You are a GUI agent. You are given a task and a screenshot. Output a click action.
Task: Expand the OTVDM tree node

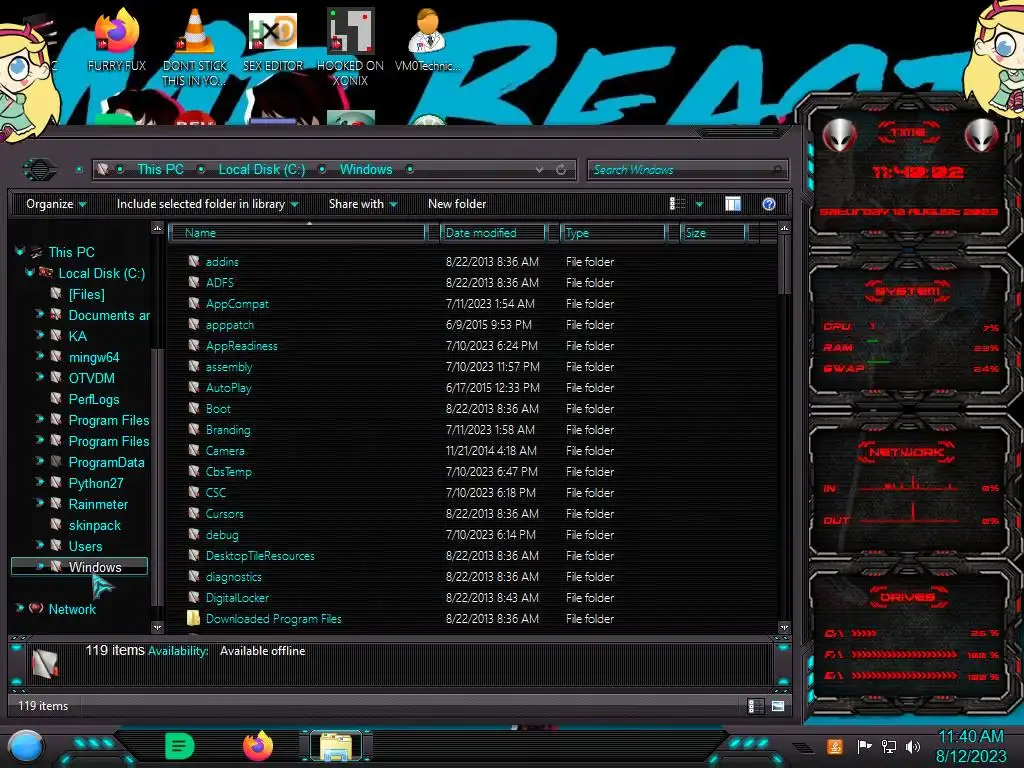click(x=40, y=377)
